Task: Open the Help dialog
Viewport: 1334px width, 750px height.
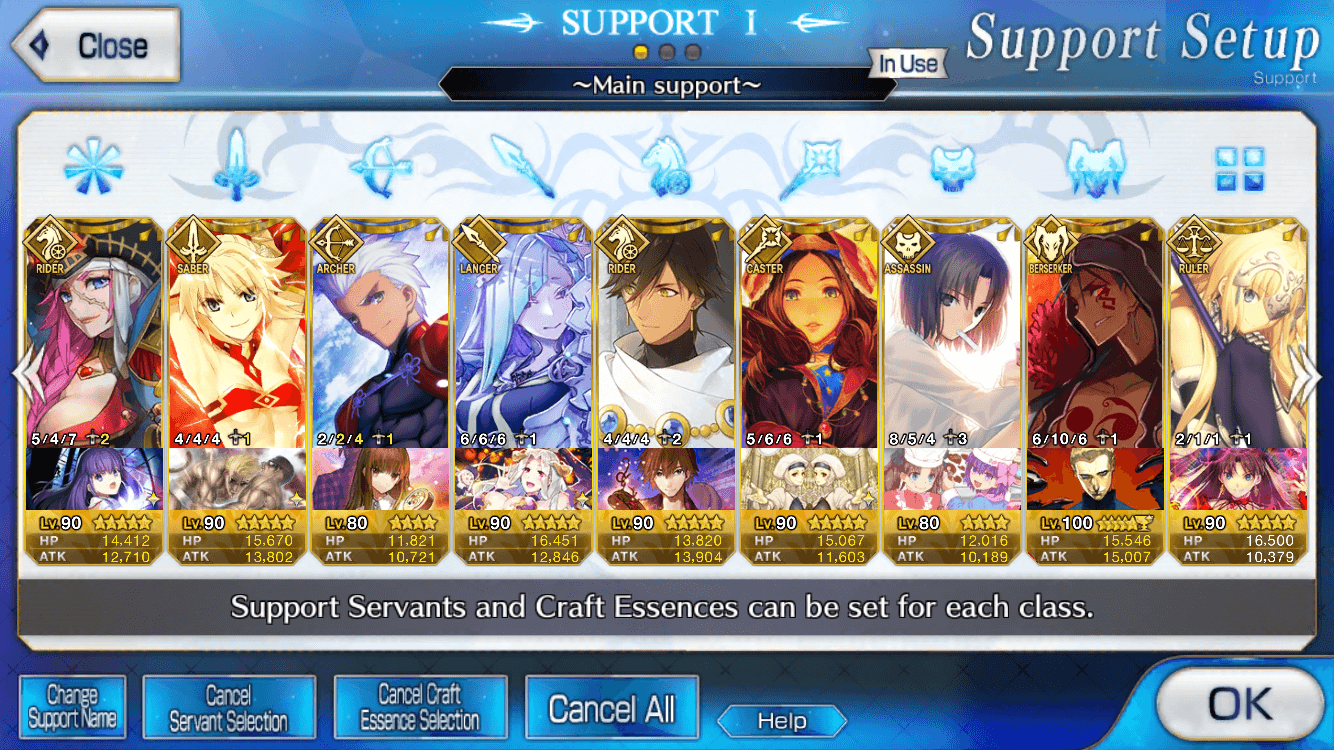Action: click(x=782, y=720)
